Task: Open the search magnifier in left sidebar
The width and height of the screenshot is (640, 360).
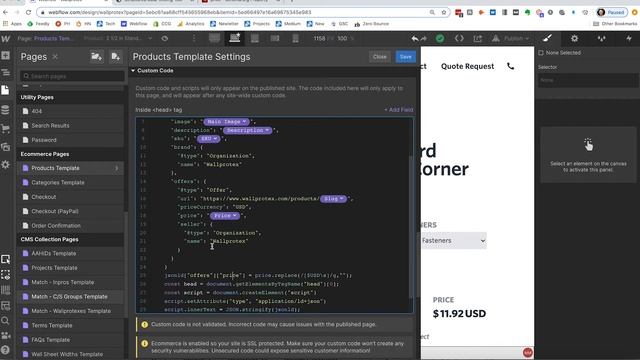Action: 6,320
